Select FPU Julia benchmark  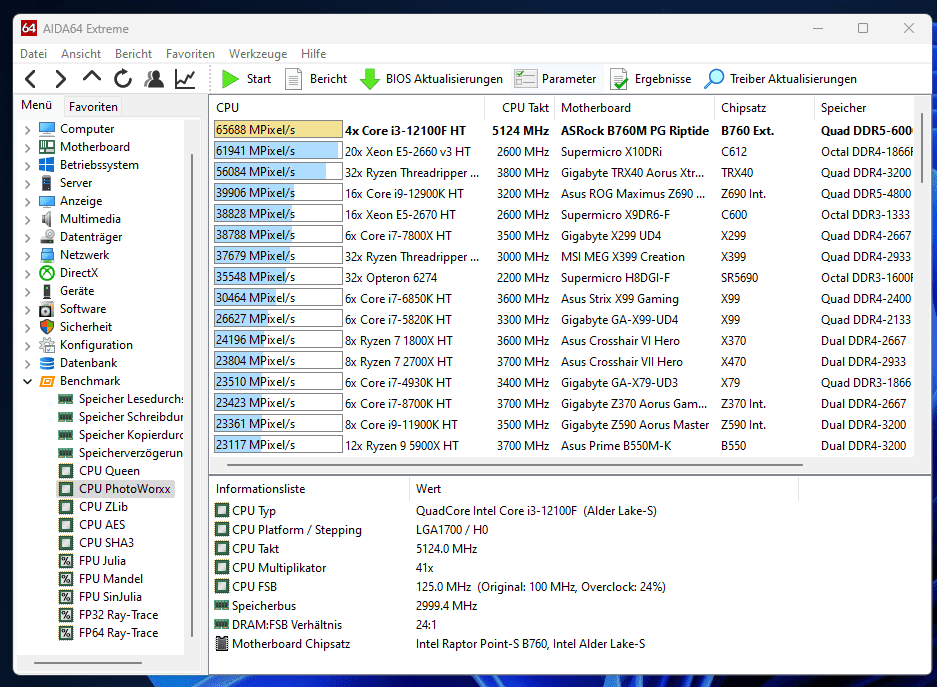coord(102,560)
